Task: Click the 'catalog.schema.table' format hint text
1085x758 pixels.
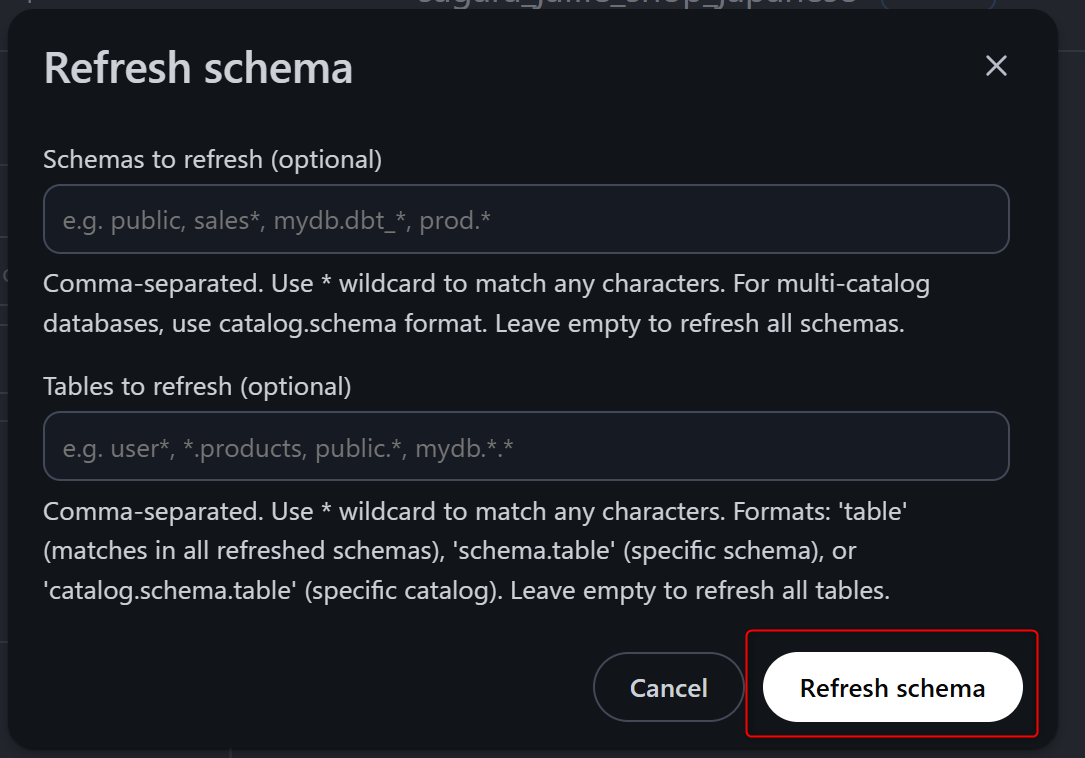Action: [170, 590]
